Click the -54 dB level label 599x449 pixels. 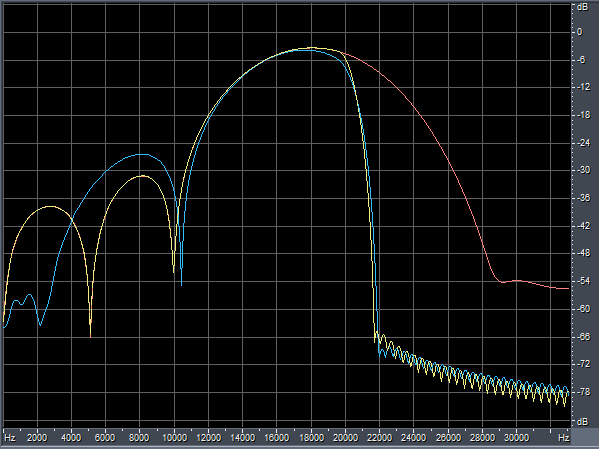[583, 281]
